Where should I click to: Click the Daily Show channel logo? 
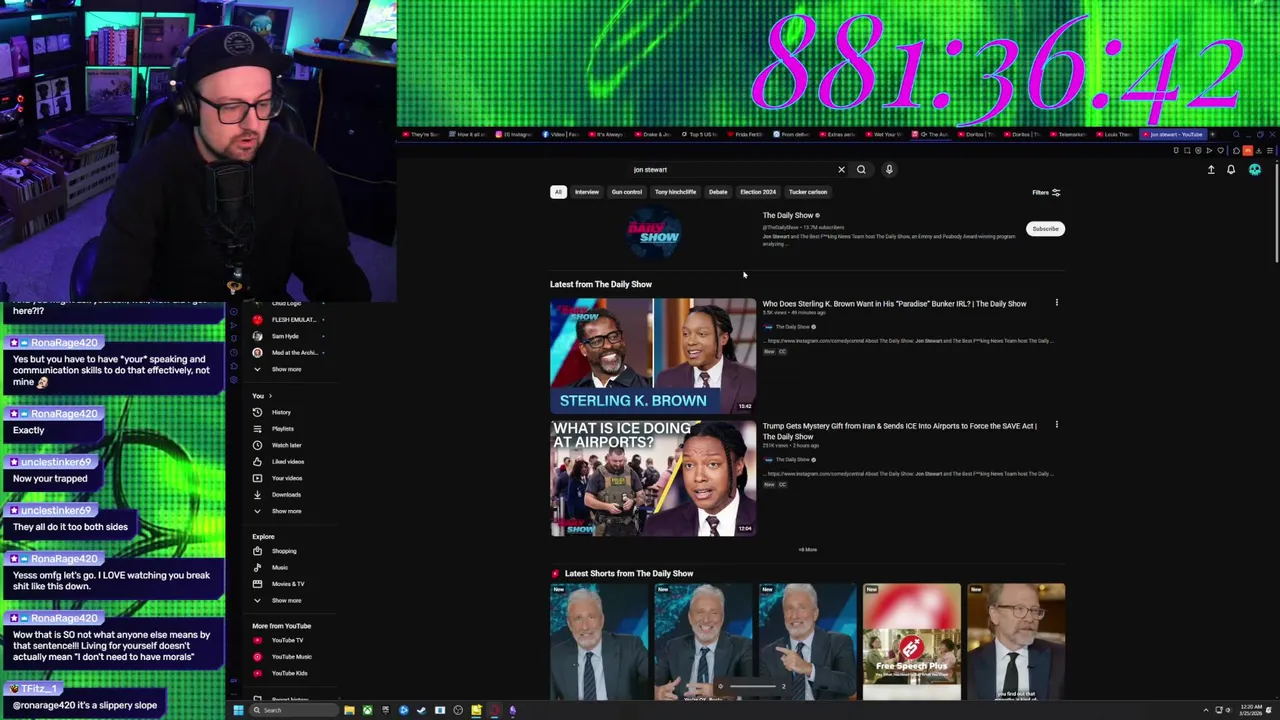point(653,232)
